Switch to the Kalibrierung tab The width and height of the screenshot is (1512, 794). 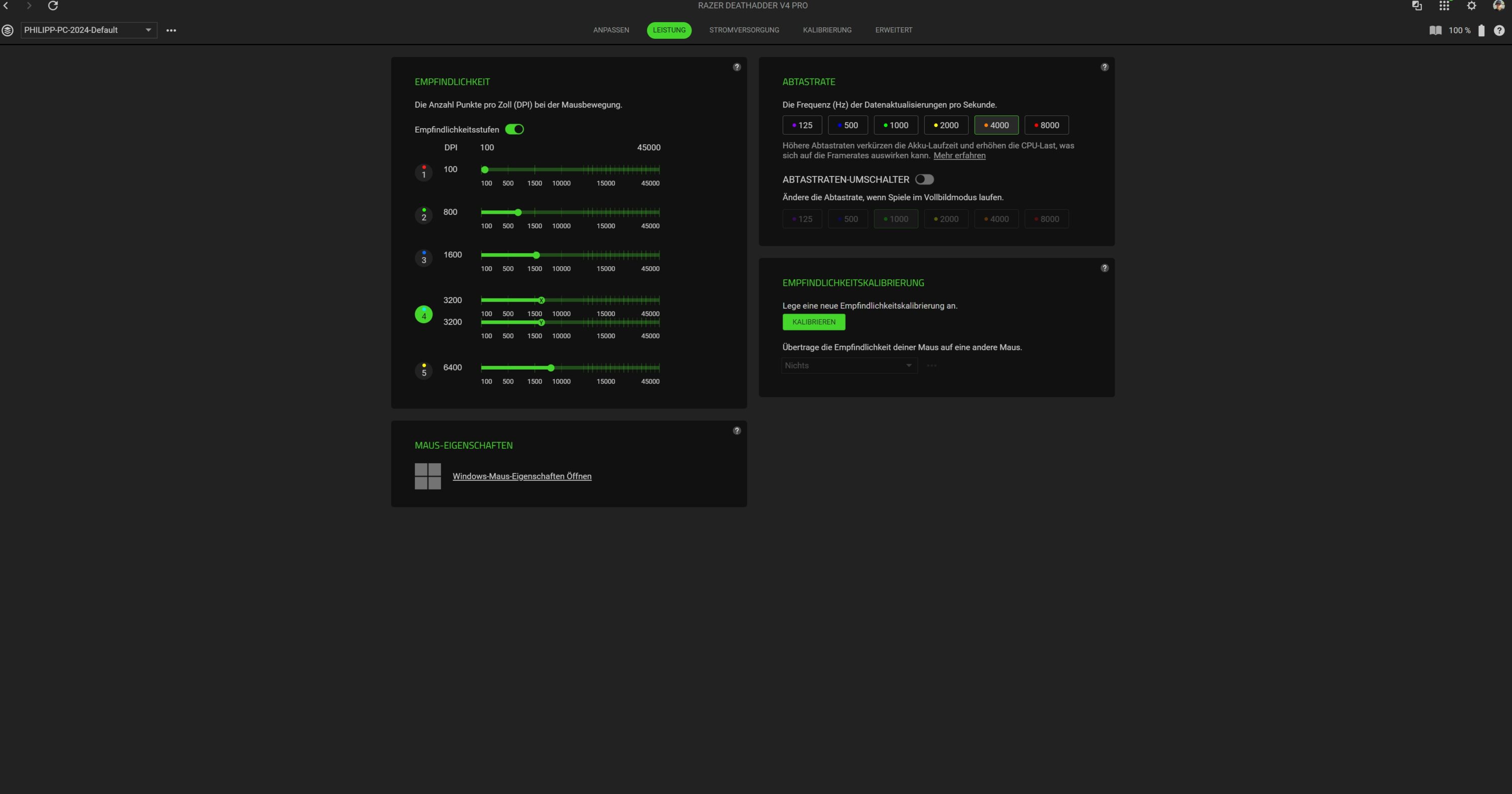(x=827, y=31)
